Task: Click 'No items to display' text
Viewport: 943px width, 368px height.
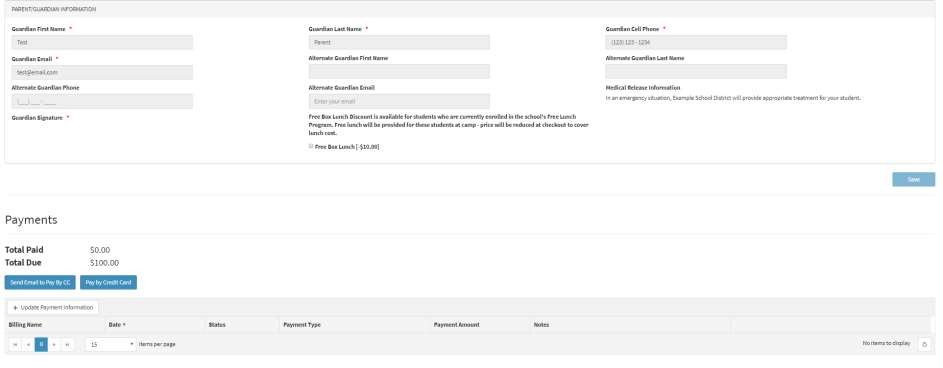Action: pyautogui.click(x=886, y=343)
